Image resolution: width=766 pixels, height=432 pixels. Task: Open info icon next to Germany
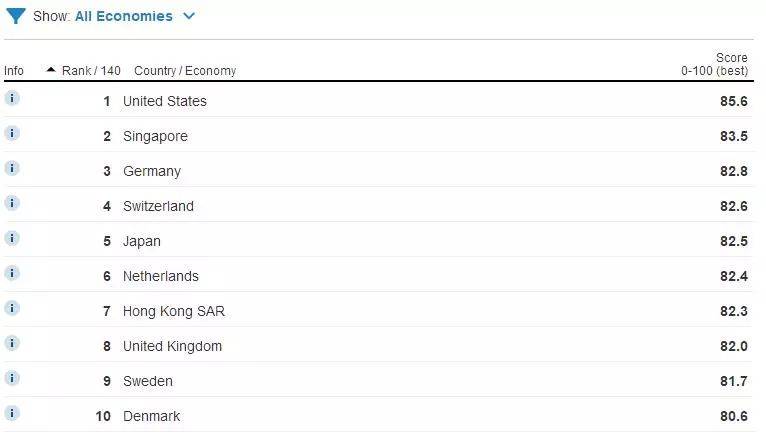pos(12,168)
